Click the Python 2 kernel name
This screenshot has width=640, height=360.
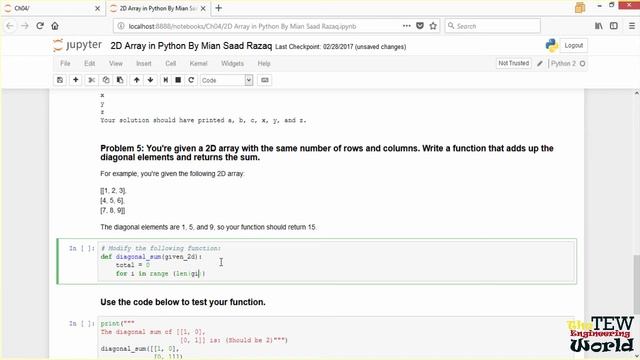(563, 64)
